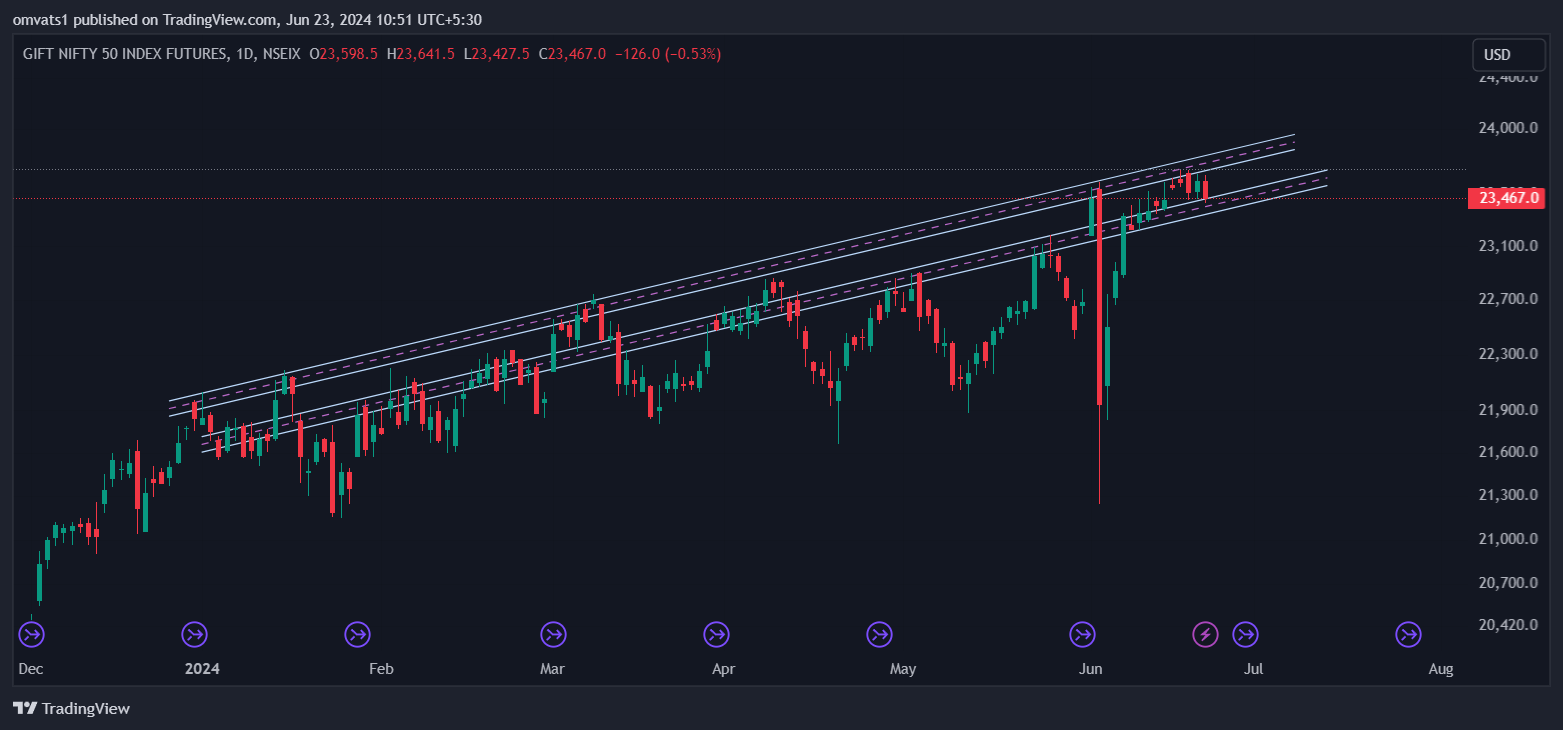
Task: Click the 21,600.0 price axis label
Action: tap(1508, 452)
